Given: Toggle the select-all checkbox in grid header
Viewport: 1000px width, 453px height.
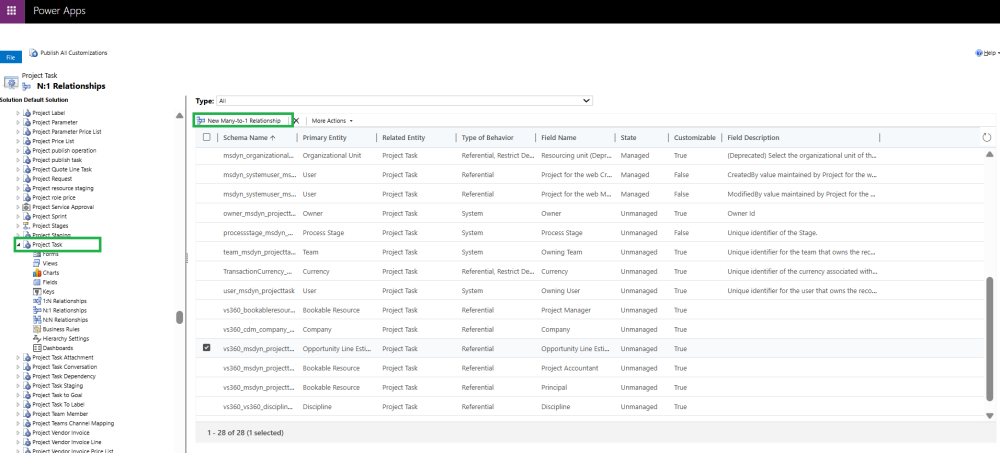Looking at the screenshot, I should click(x=207, y=137).
